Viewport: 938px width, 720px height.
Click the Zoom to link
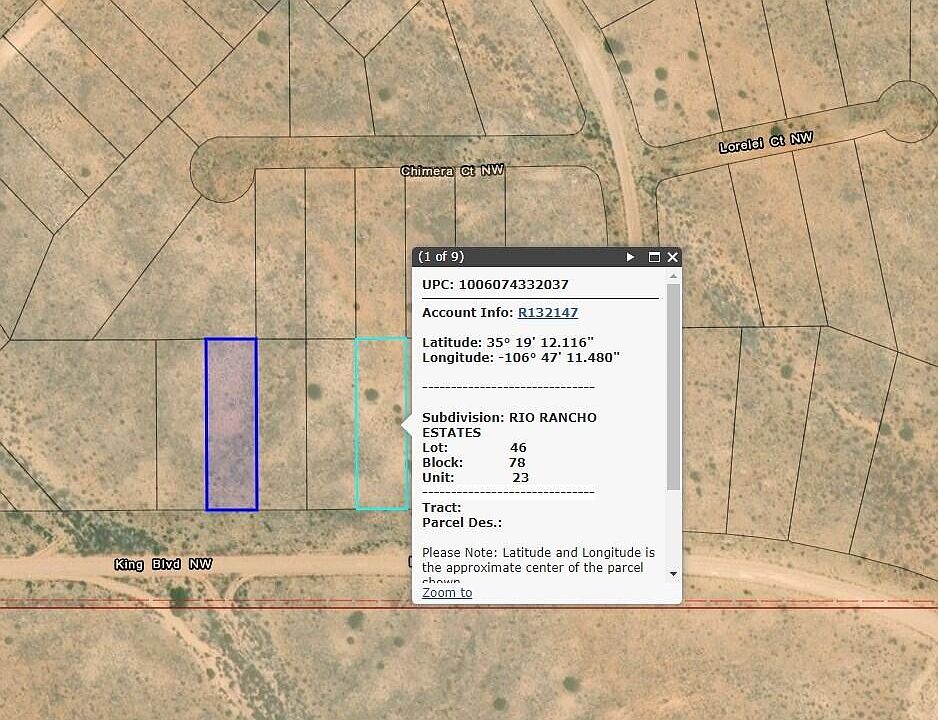(447, 593)
